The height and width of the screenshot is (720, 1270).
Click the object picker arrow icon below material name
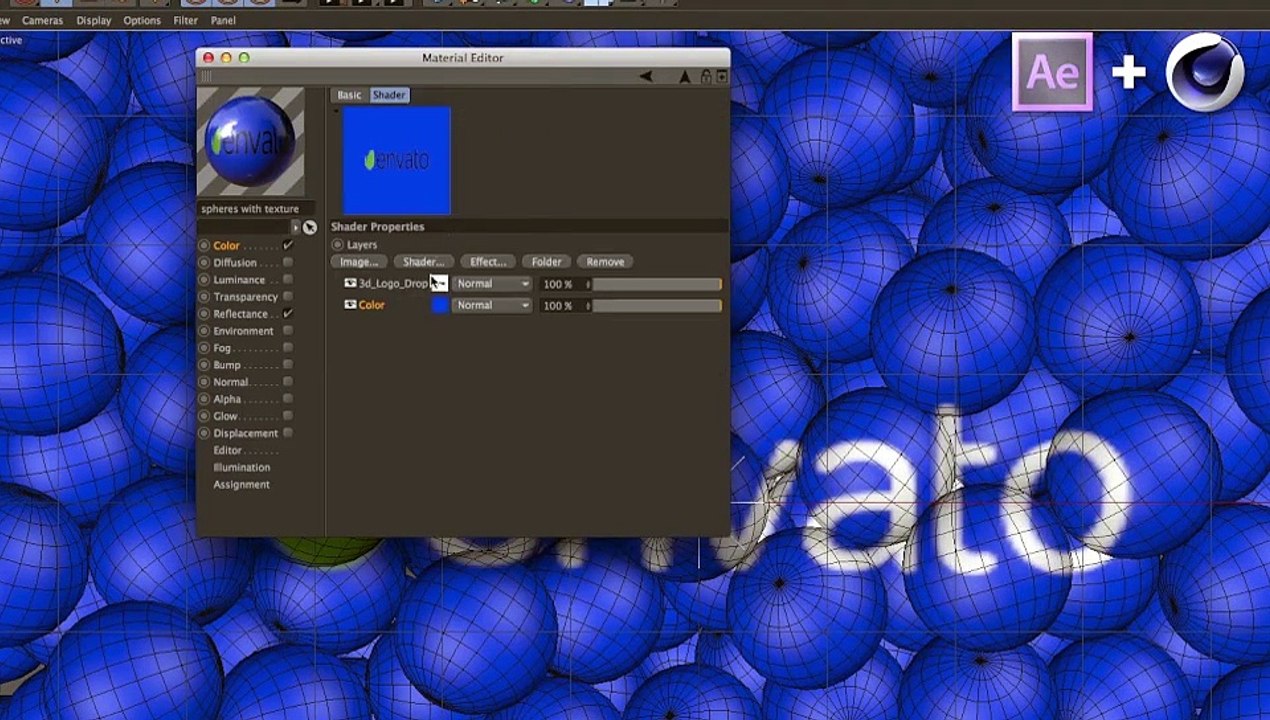pyautogui.click(x=309, y=227)
